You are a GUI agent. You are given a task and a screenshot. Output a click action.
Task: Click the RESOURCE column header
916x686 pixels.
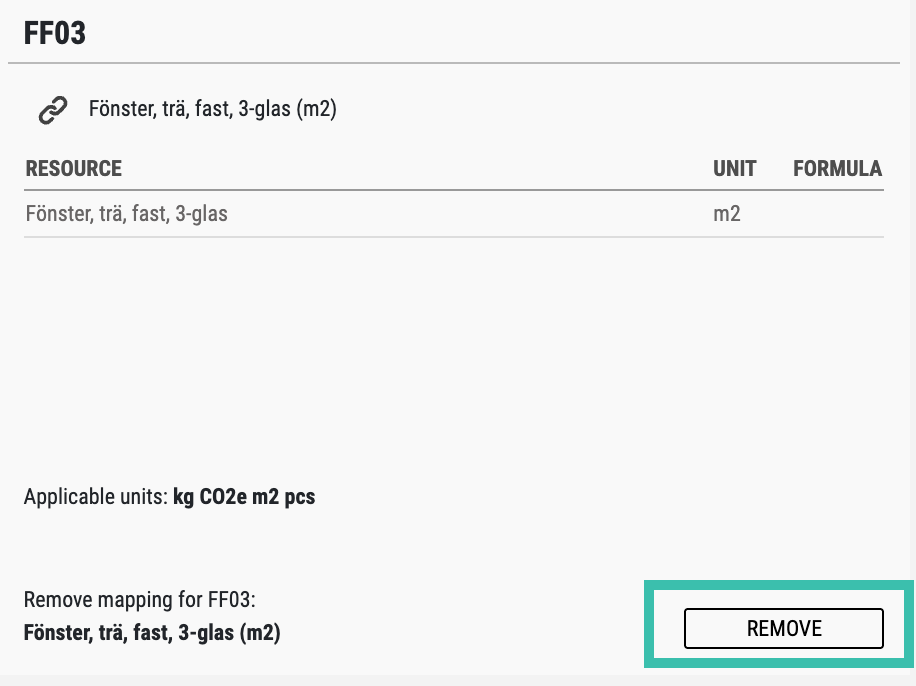73,168
